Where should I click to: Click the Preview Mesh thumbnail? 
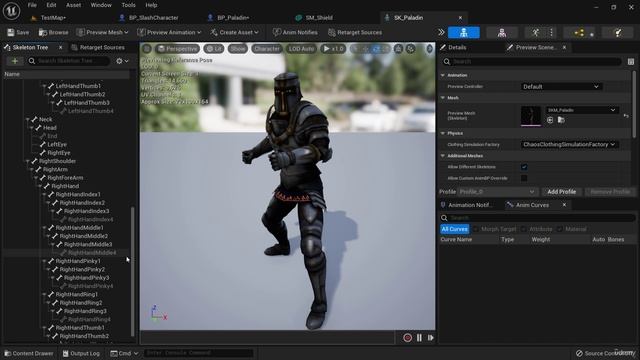click(531, 116)
